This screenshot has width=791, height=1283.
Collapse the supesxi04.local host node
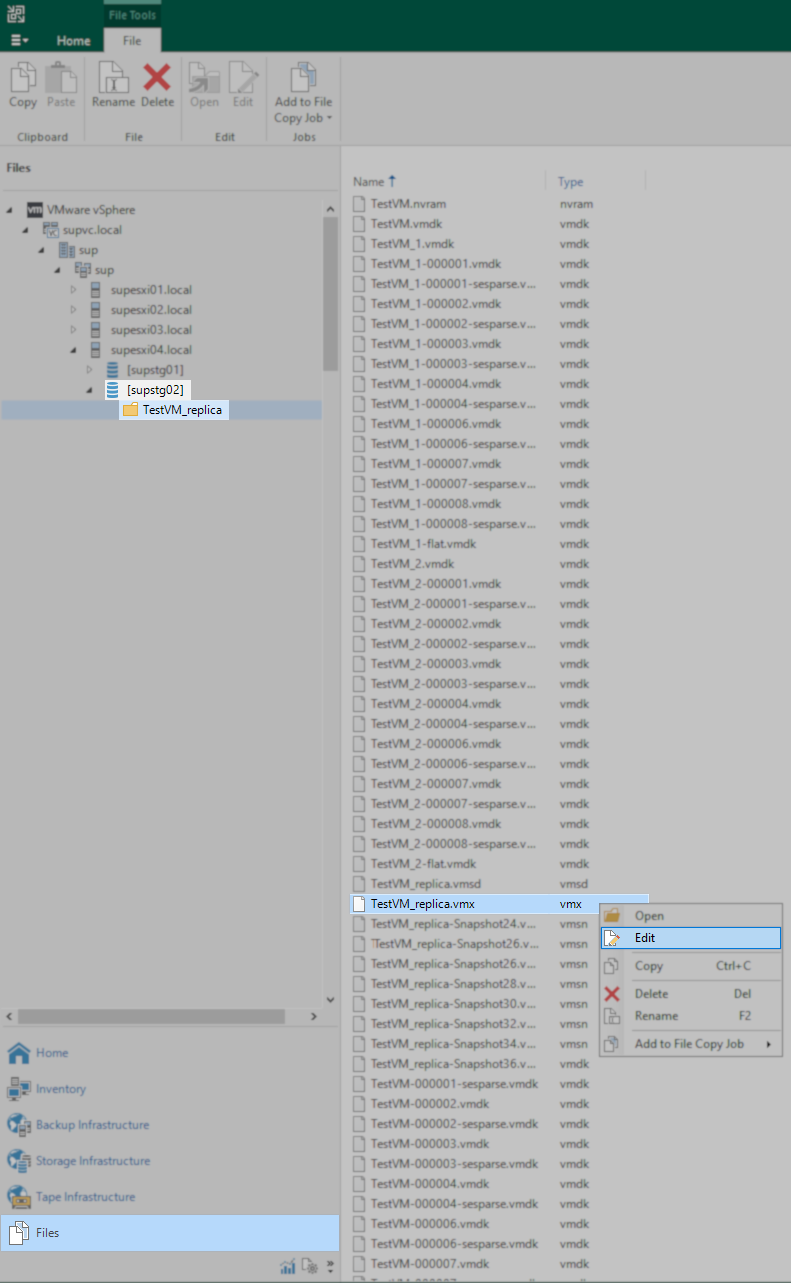pos(73,350)
